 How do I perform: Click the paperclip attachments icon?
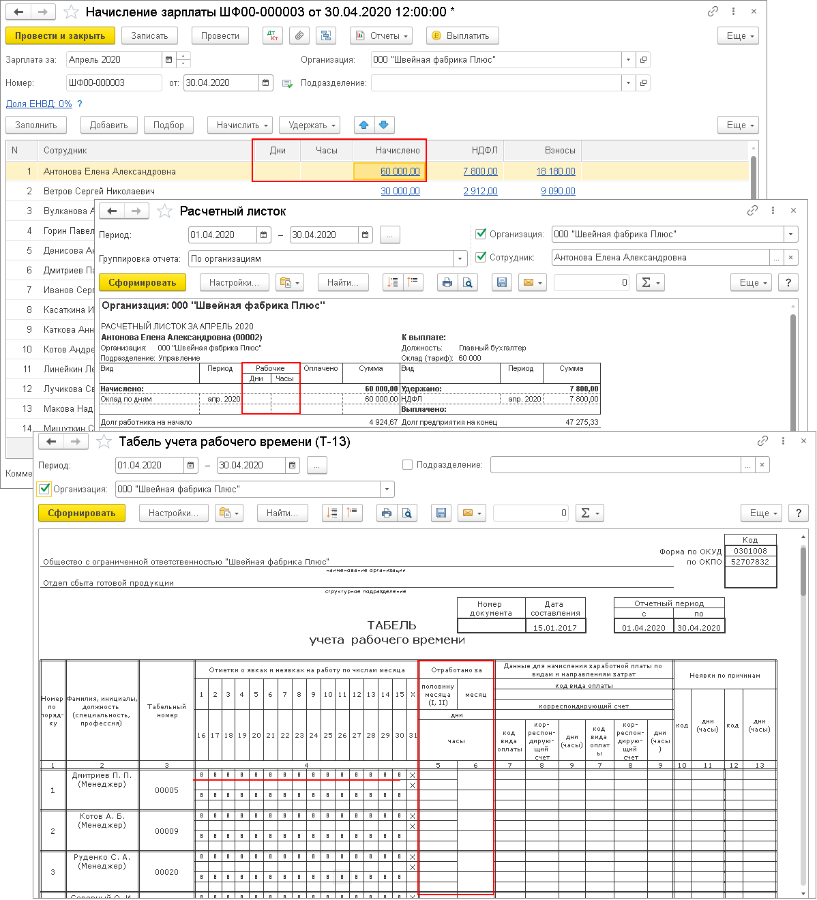tap(299, 36)
